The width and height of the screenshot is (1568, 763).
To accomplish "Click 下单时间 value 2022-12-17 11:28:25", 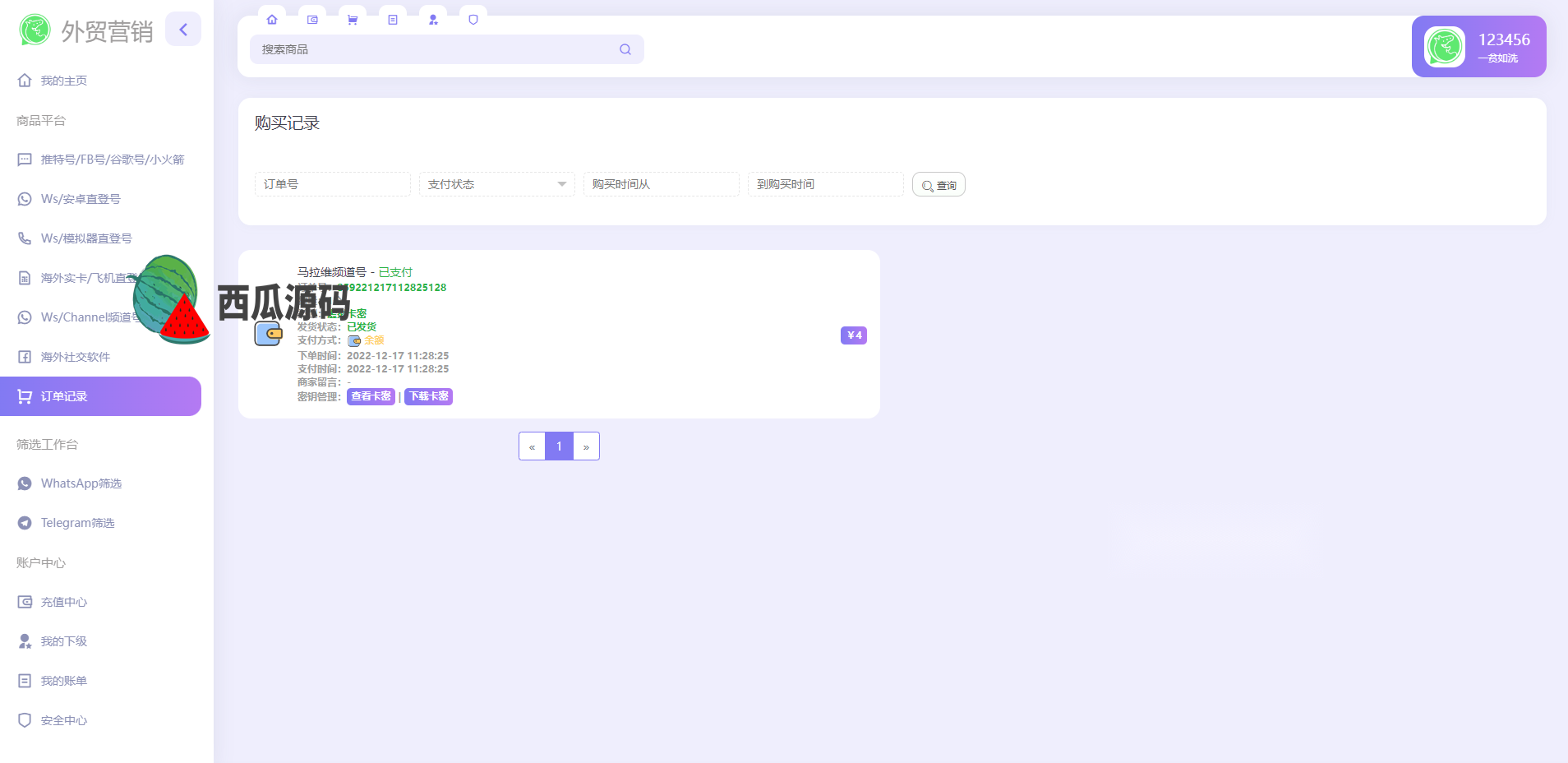I will click(398, 356).
